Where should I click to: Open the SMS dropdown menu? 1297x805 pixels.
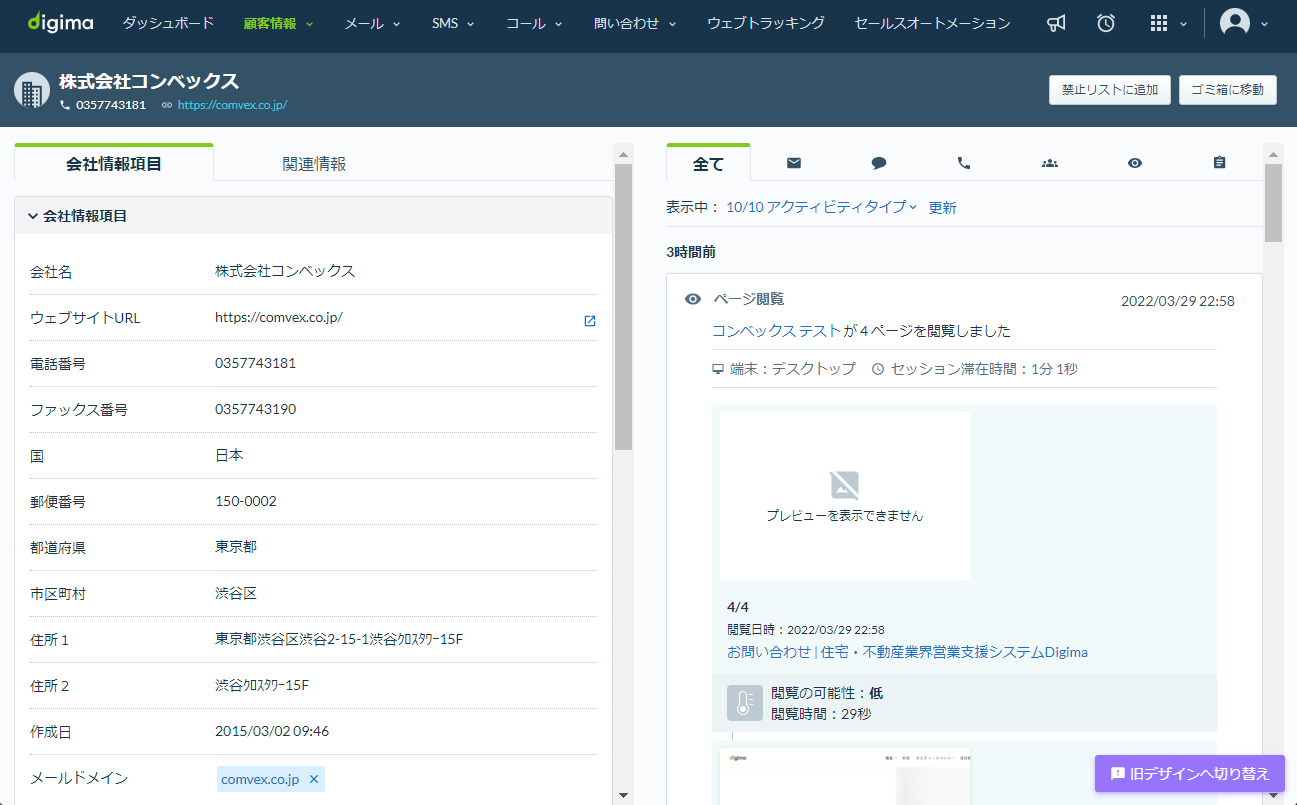pyautogui.click(x=453, y=23)
